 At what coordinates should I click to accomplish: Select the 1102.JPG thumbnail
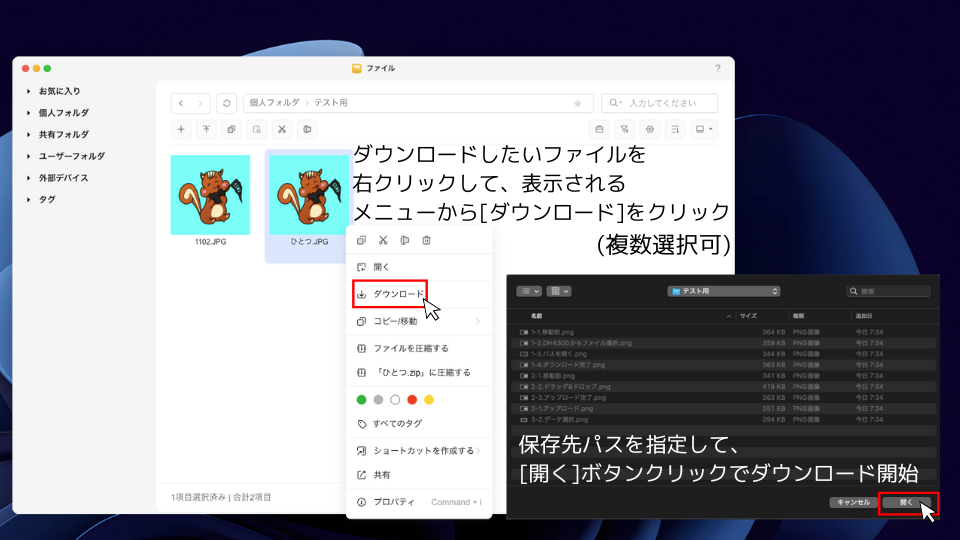[210, 195]
